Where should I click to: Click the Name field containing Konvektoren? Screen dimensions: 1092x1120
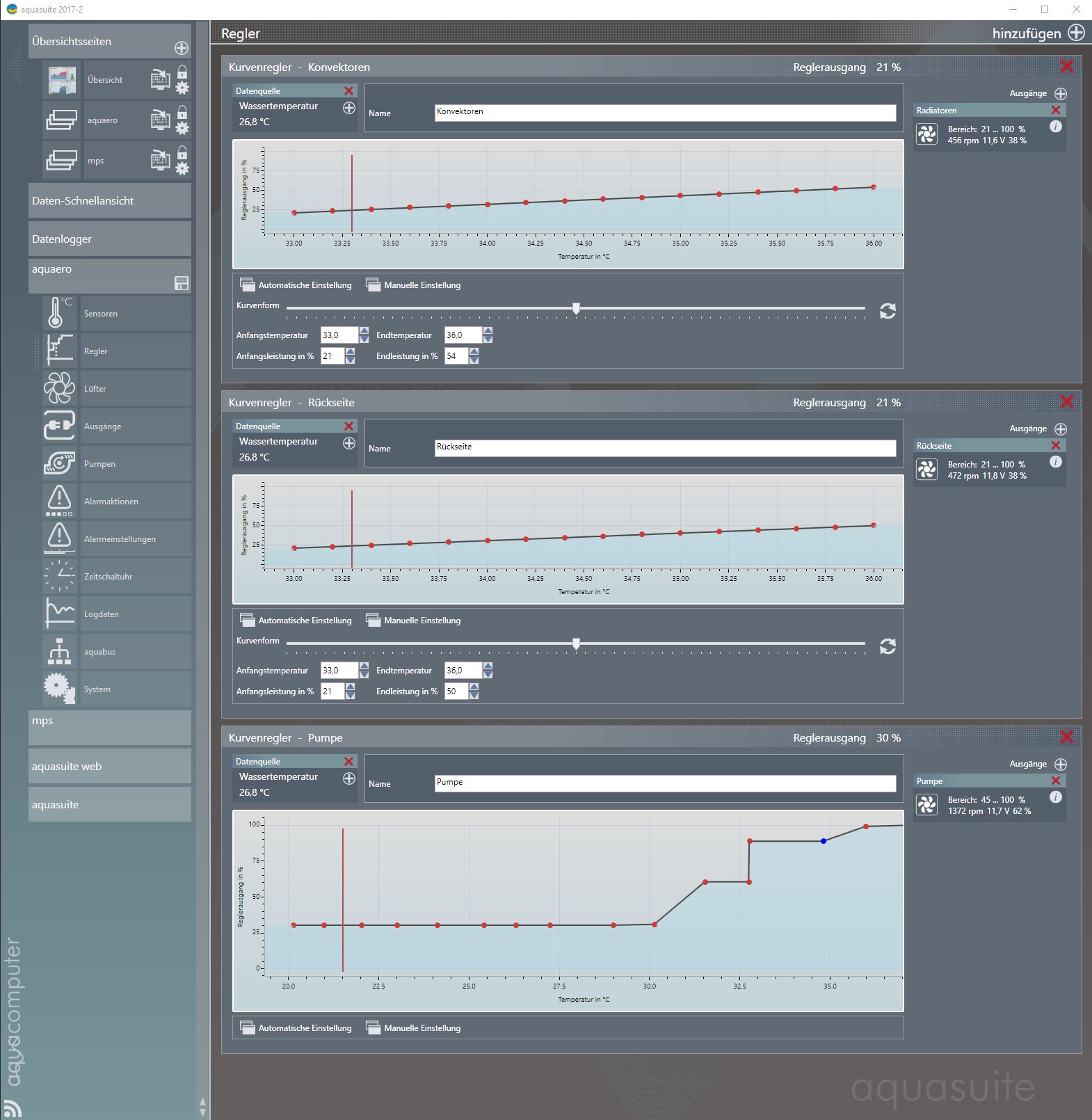(666, 113)
